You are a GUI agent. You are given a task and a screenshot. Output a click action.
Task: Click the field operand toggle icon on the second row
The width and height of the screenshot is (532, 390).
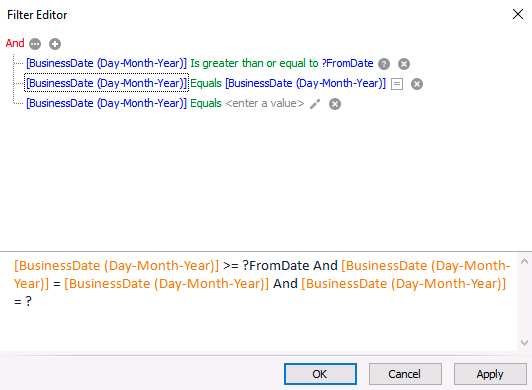point(397,84)
